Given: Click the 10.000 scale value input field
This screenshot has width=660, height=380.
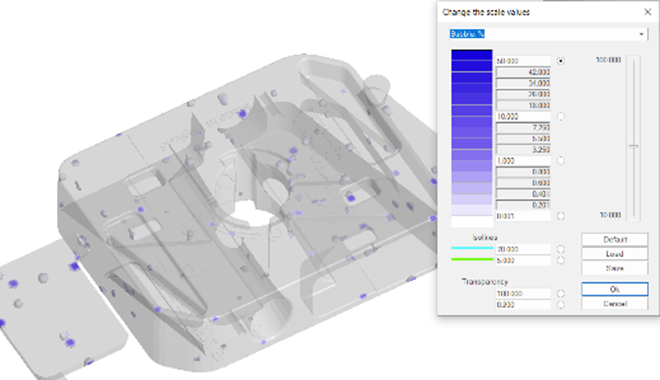Looking at the screenshot, I should 523,116.
